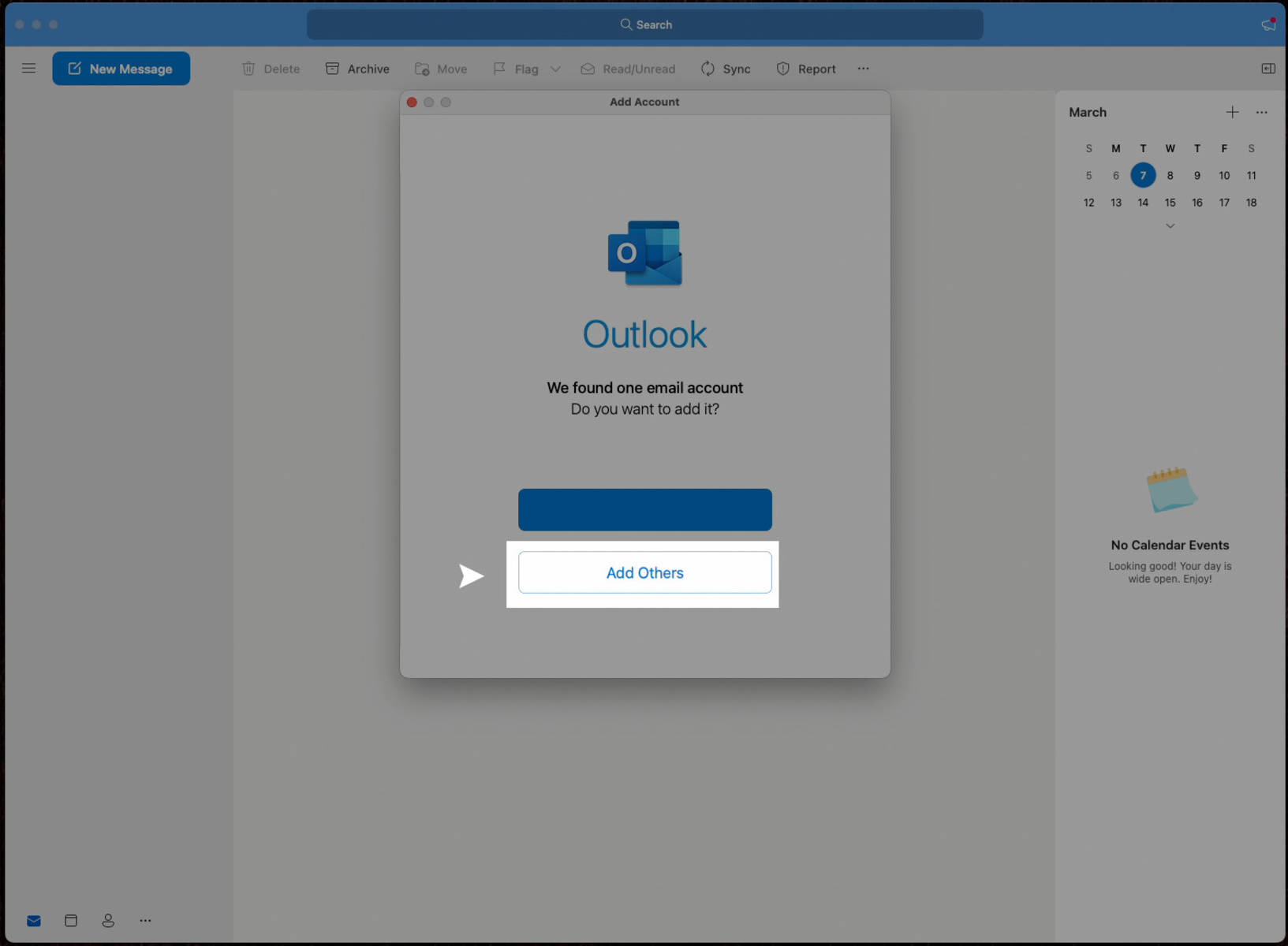1288x946 pixels.
Task: Archive the selected message
Action: click(x=357, y=69)
